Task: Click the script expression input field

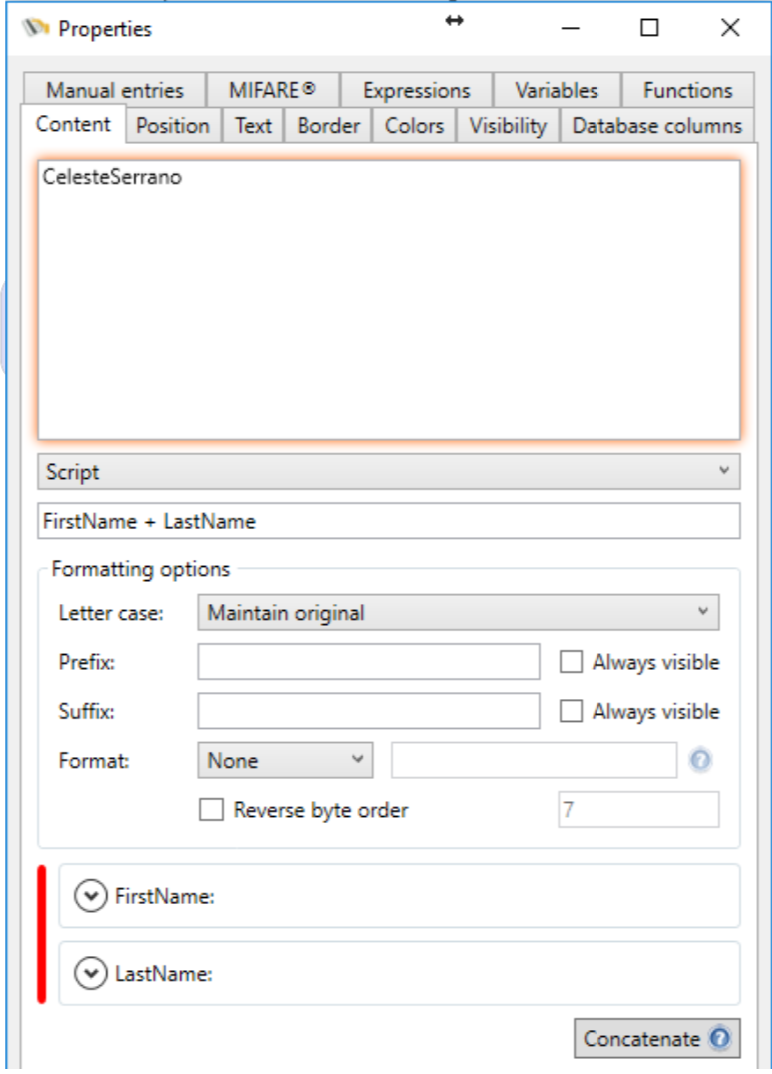Action: coord(388,521)
